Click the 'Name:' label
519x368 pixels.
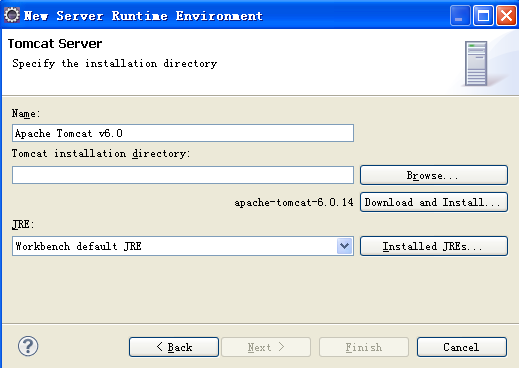(26, 113)
